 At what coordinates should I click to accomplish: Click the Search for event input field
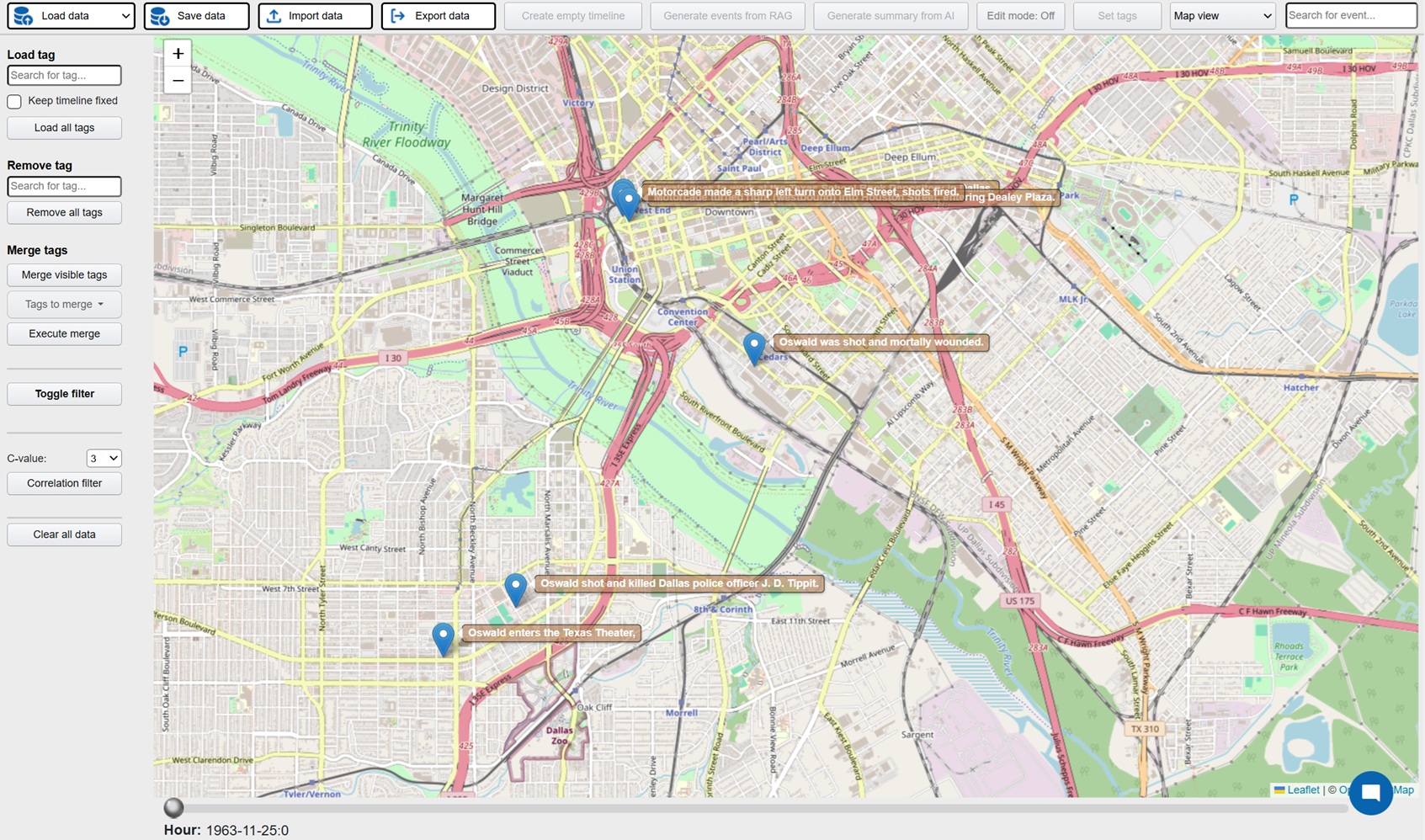(1350, 16)
